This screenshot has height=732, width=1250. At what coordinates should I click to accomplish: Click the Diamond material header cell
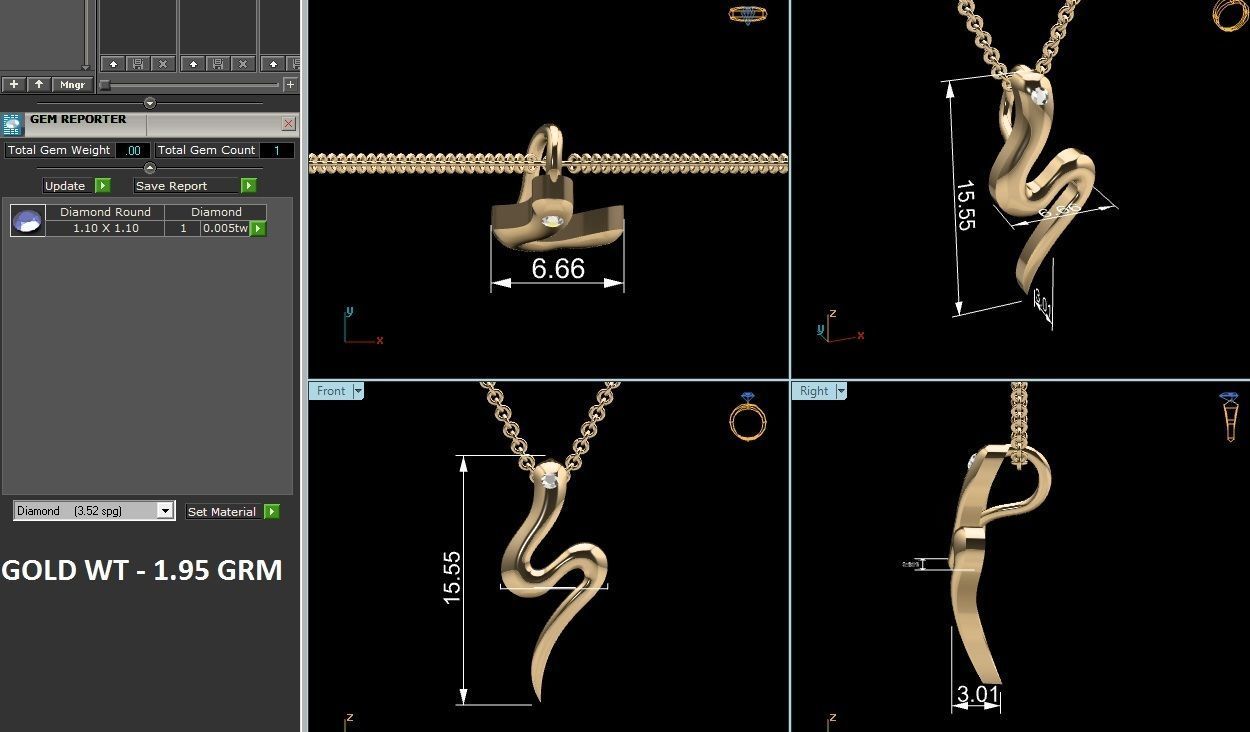[x=217, y=212]
